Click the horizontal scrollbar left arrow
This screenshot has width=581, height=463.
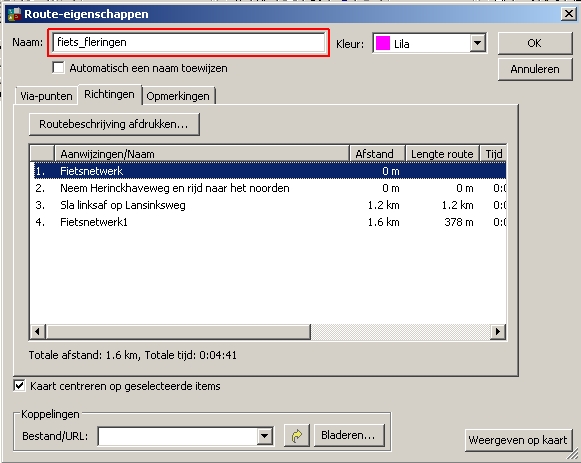click(x=37, y=332)
